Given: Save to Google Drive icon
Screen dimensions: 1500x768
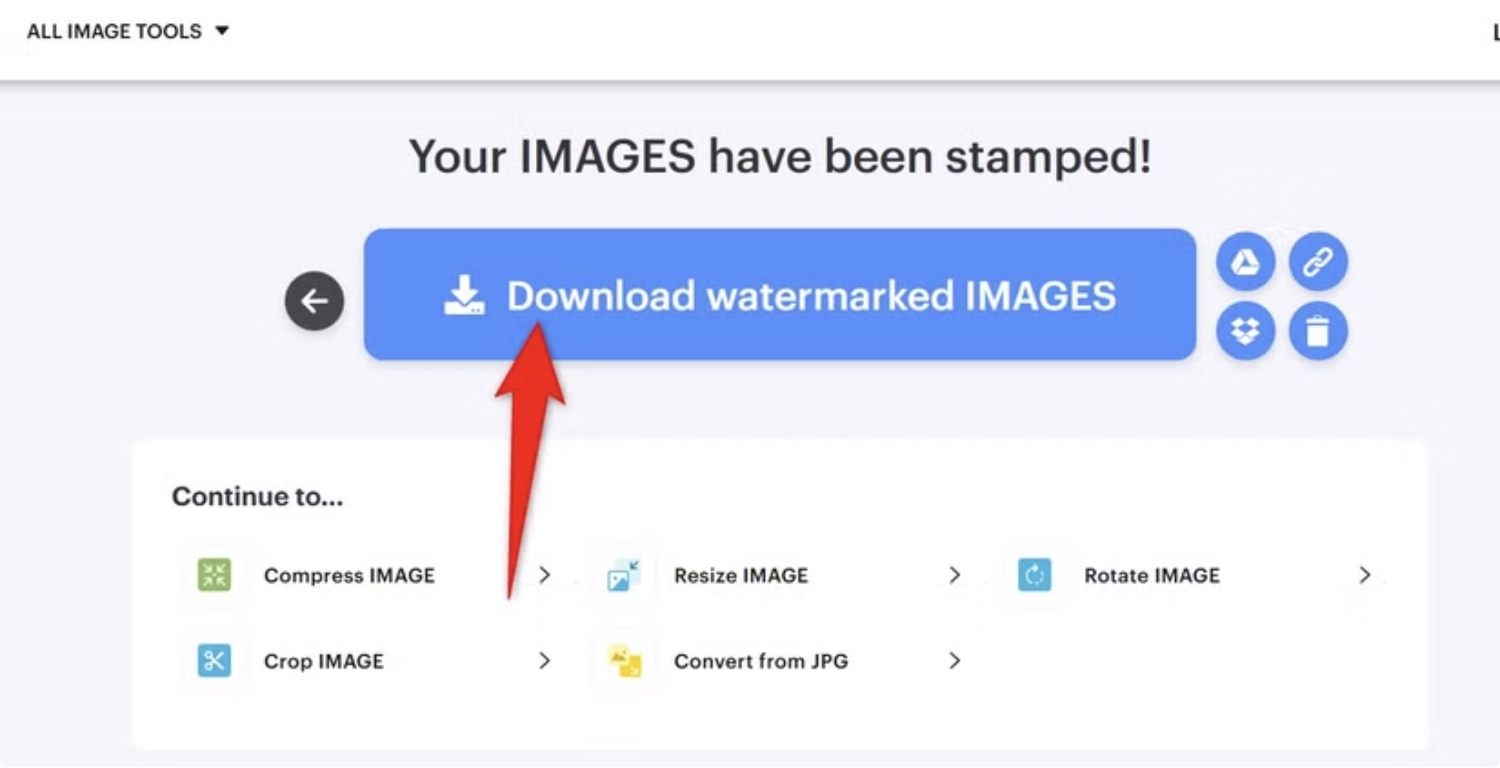Looking at the screenshot, I should (x=1245, y=263).
